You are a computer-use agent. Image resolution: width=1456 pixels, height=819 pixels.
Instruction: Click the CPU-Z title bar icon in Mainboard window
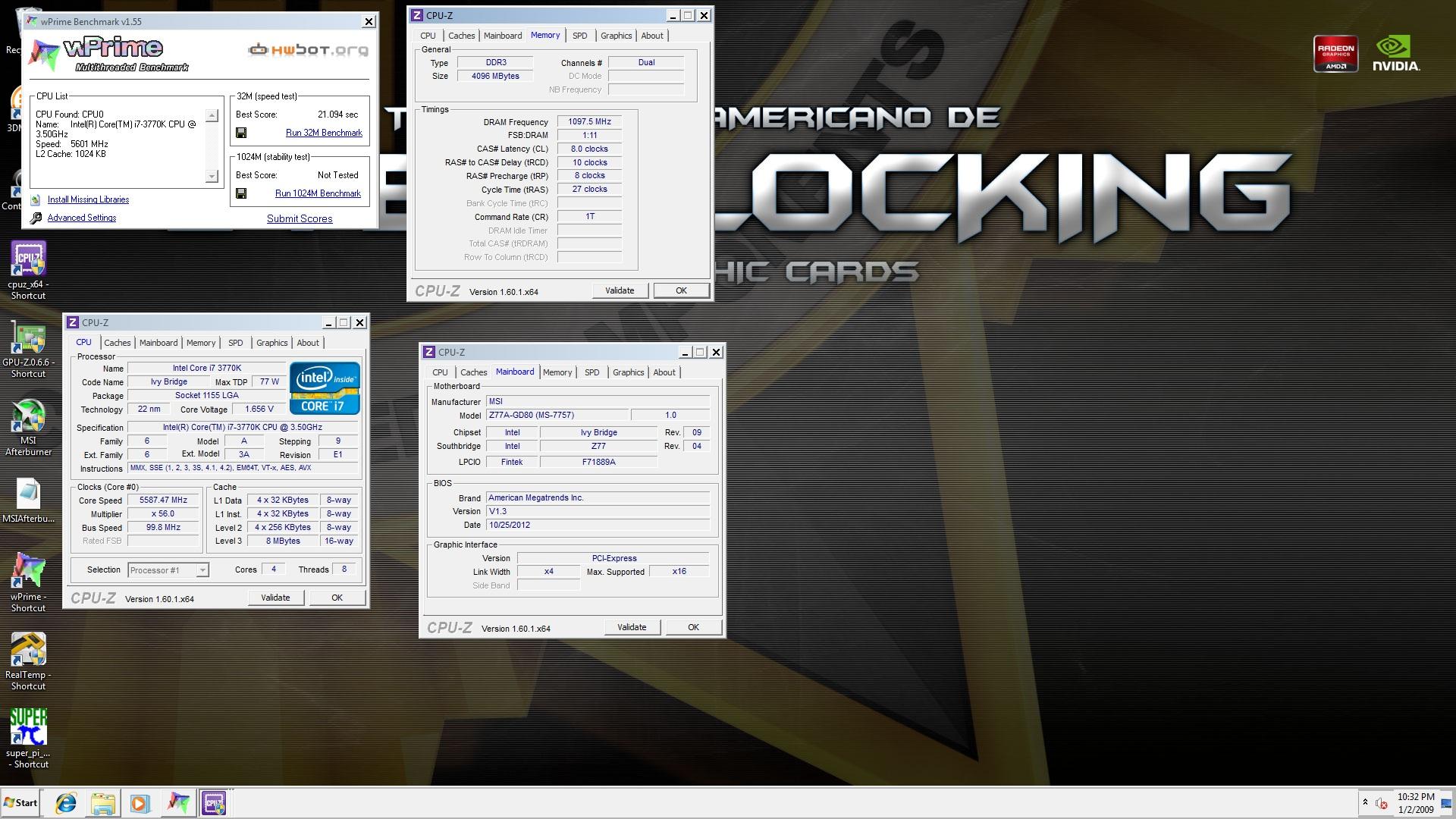point(429,352)
